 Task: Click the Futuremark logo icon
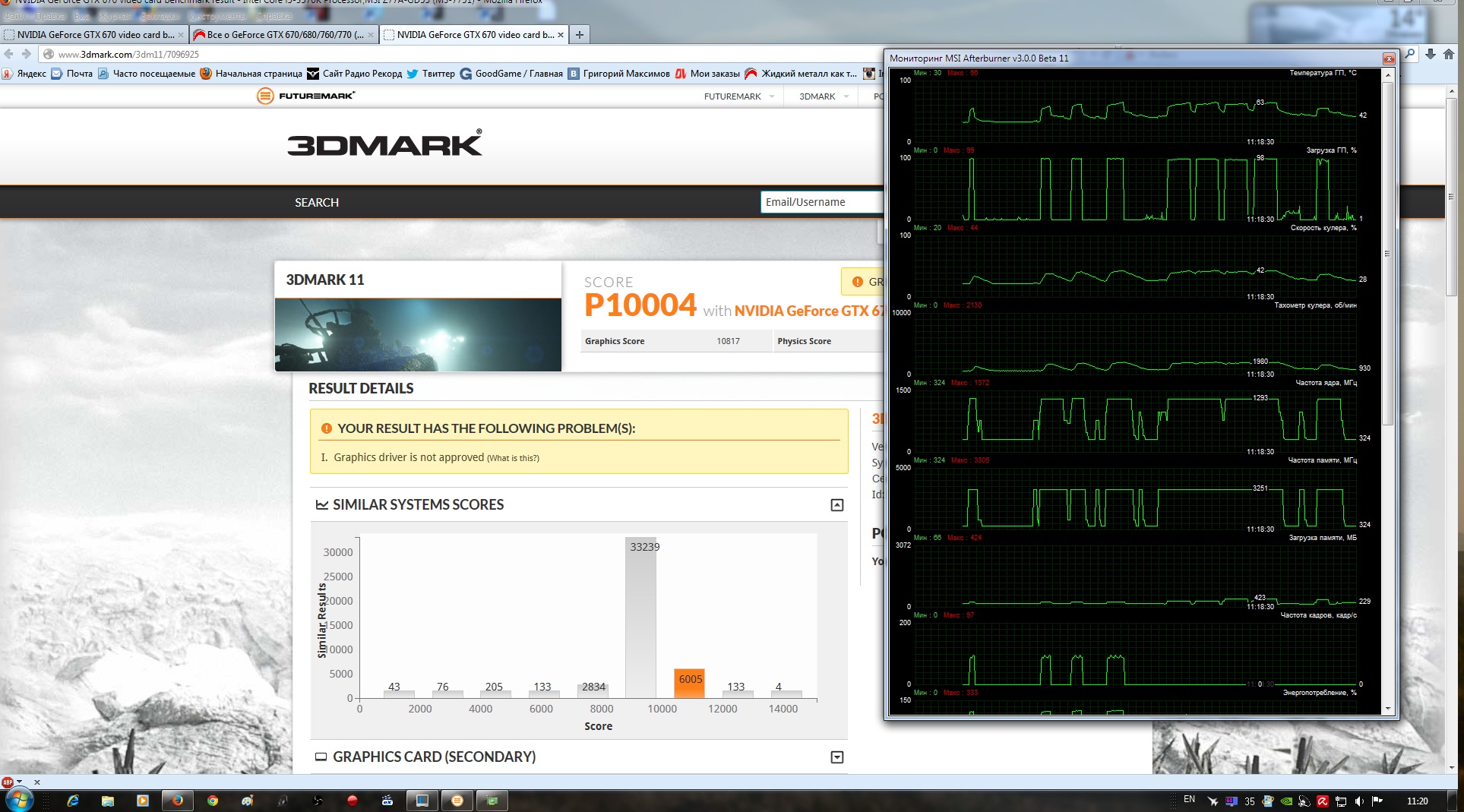click(265, 96)
